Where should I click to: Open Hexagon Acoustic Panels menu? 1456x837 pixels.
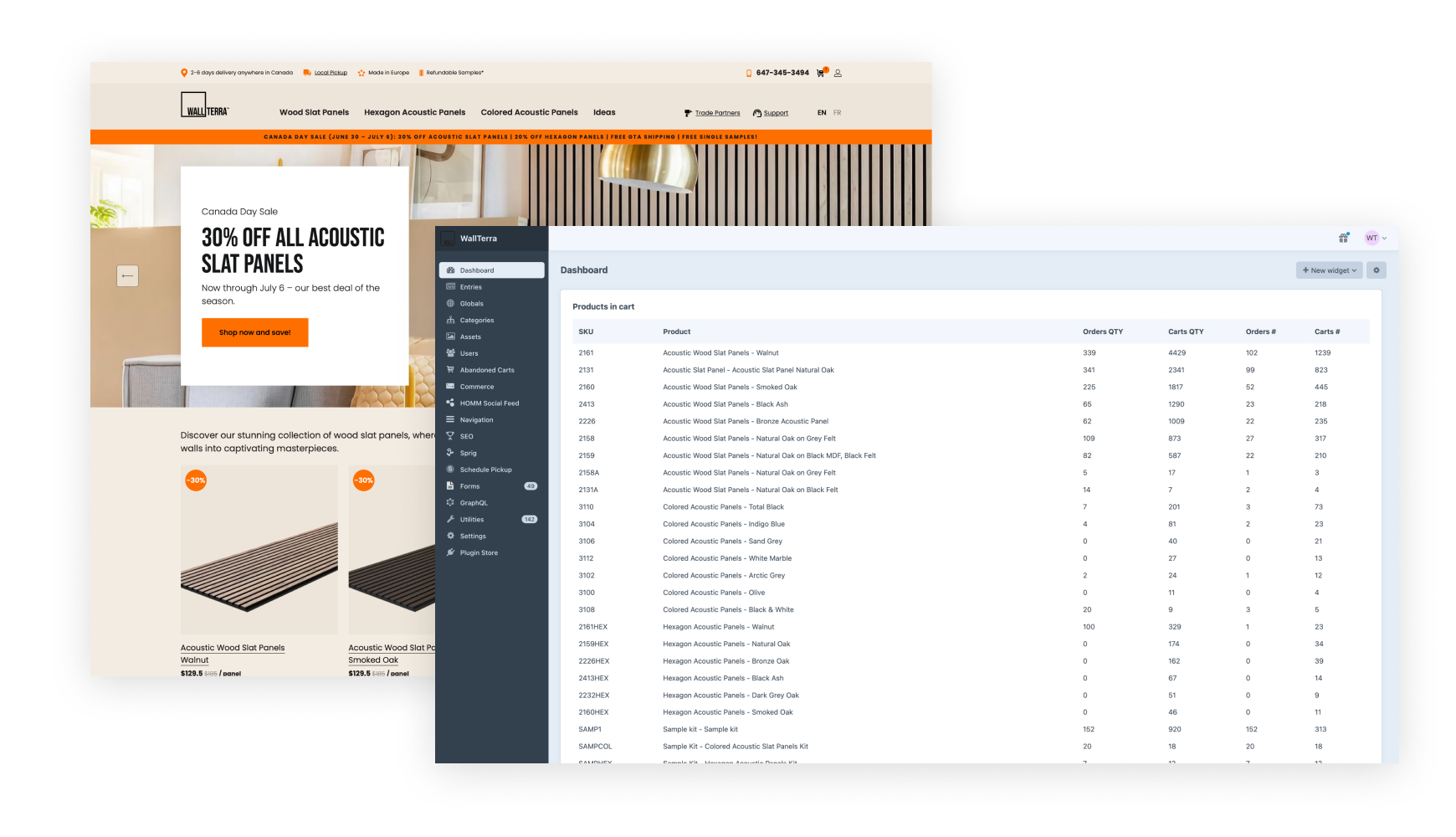[414, 112]
